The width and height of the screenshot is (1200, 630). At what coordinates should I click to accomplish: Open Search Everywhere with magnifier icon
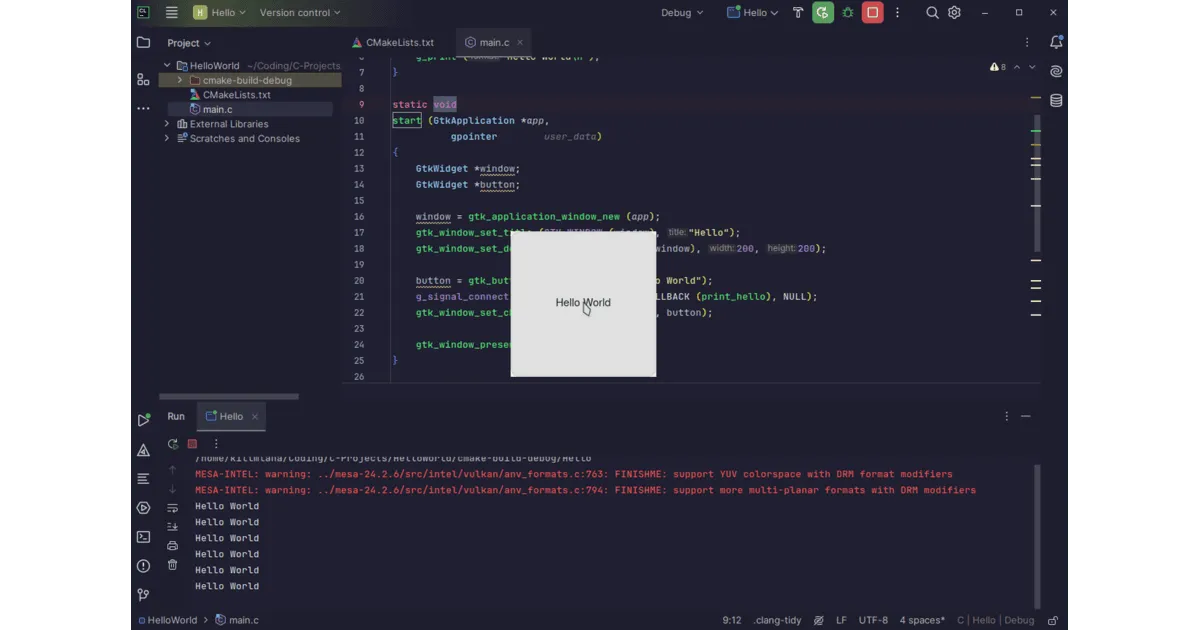[x=931, y=12]
